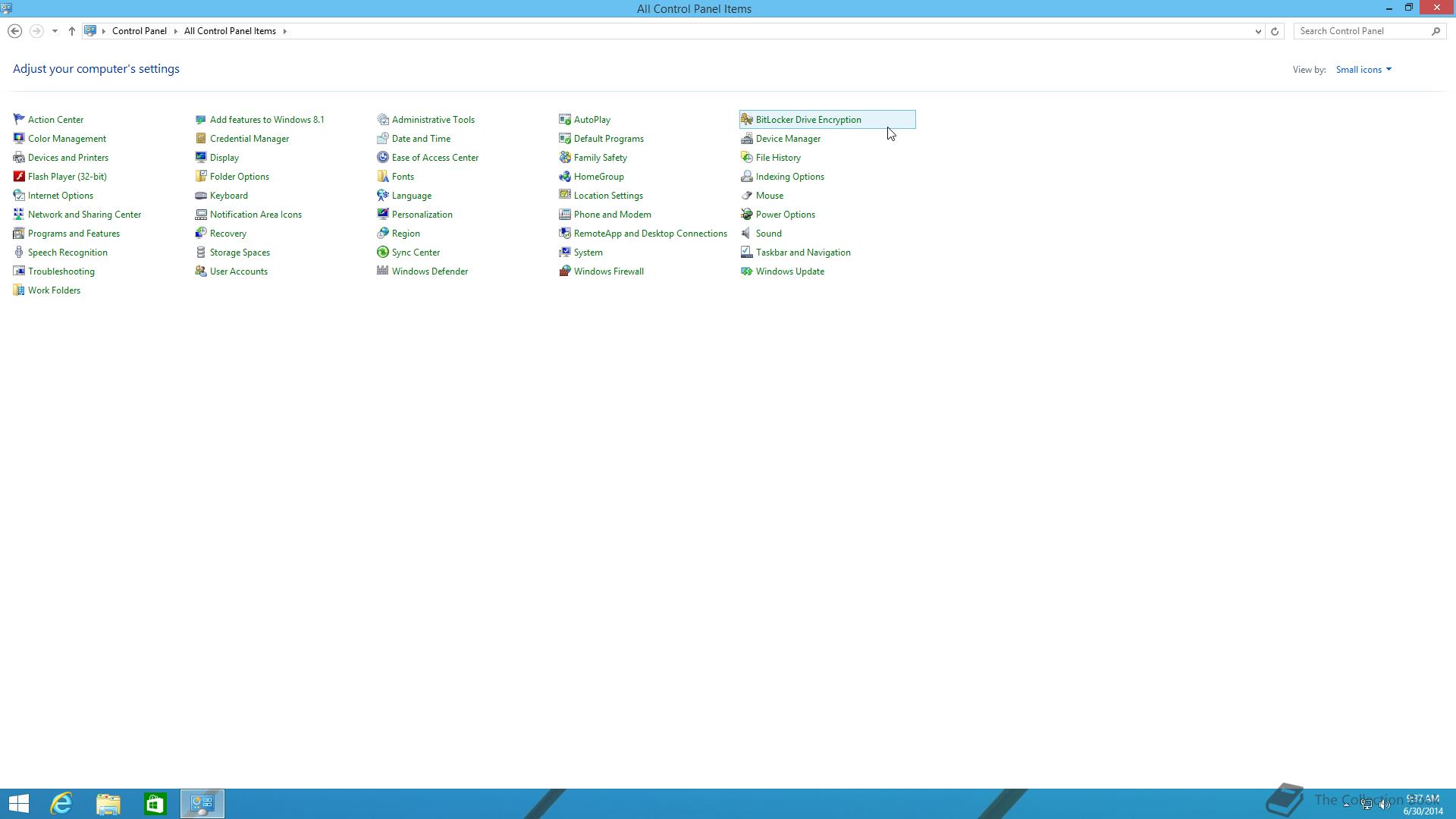Click the Credential Manager icon

[x=201, y=138]
